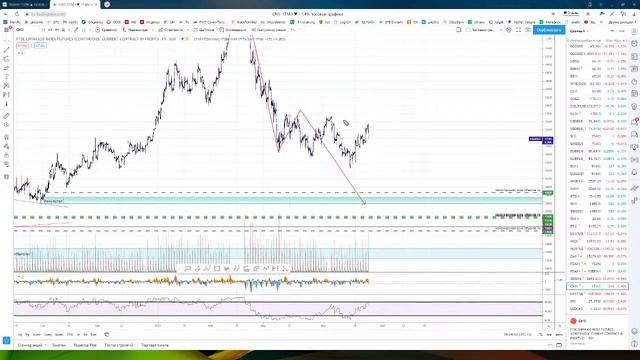Select the pitchfork/Gann tool in left toolbar
The height and width of the screenshot is (360, 640).
click(x=6, y=59)
